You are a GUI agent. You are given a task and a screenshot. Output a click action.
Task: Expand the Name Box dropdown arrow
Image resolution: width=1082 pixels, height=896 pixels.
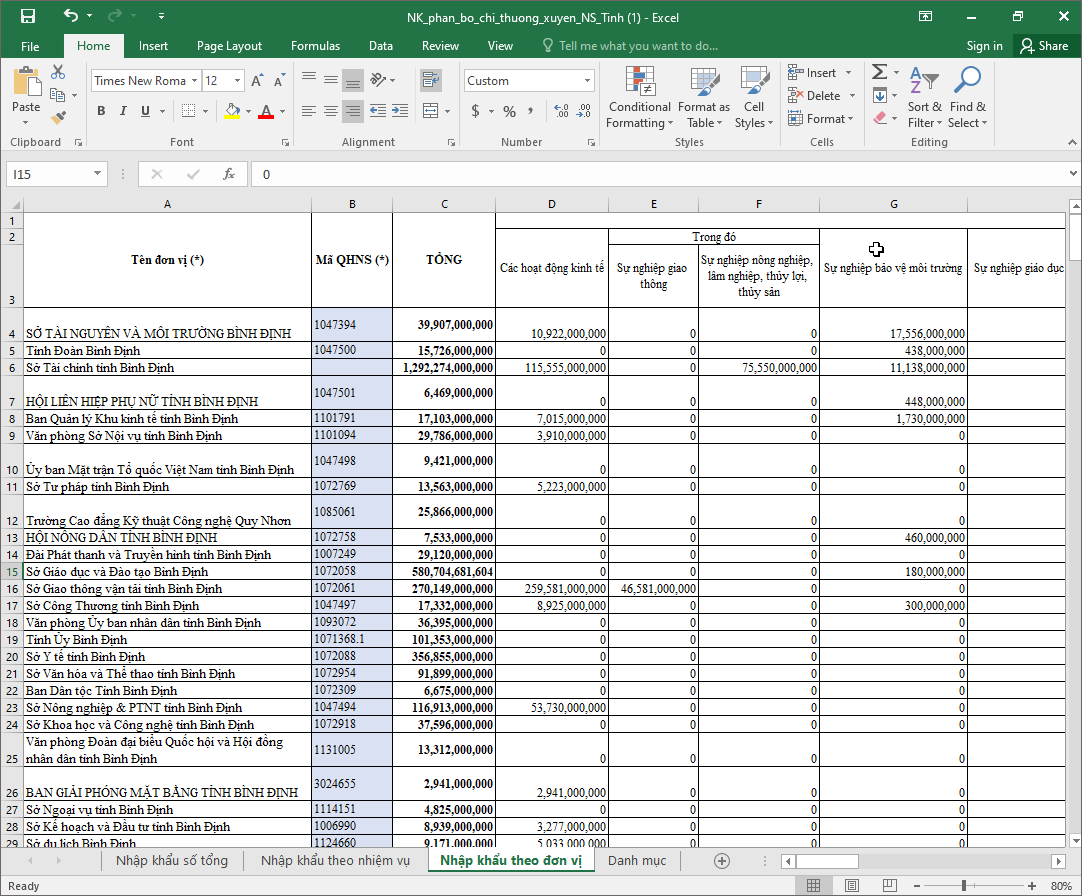[x=98, y=174]
